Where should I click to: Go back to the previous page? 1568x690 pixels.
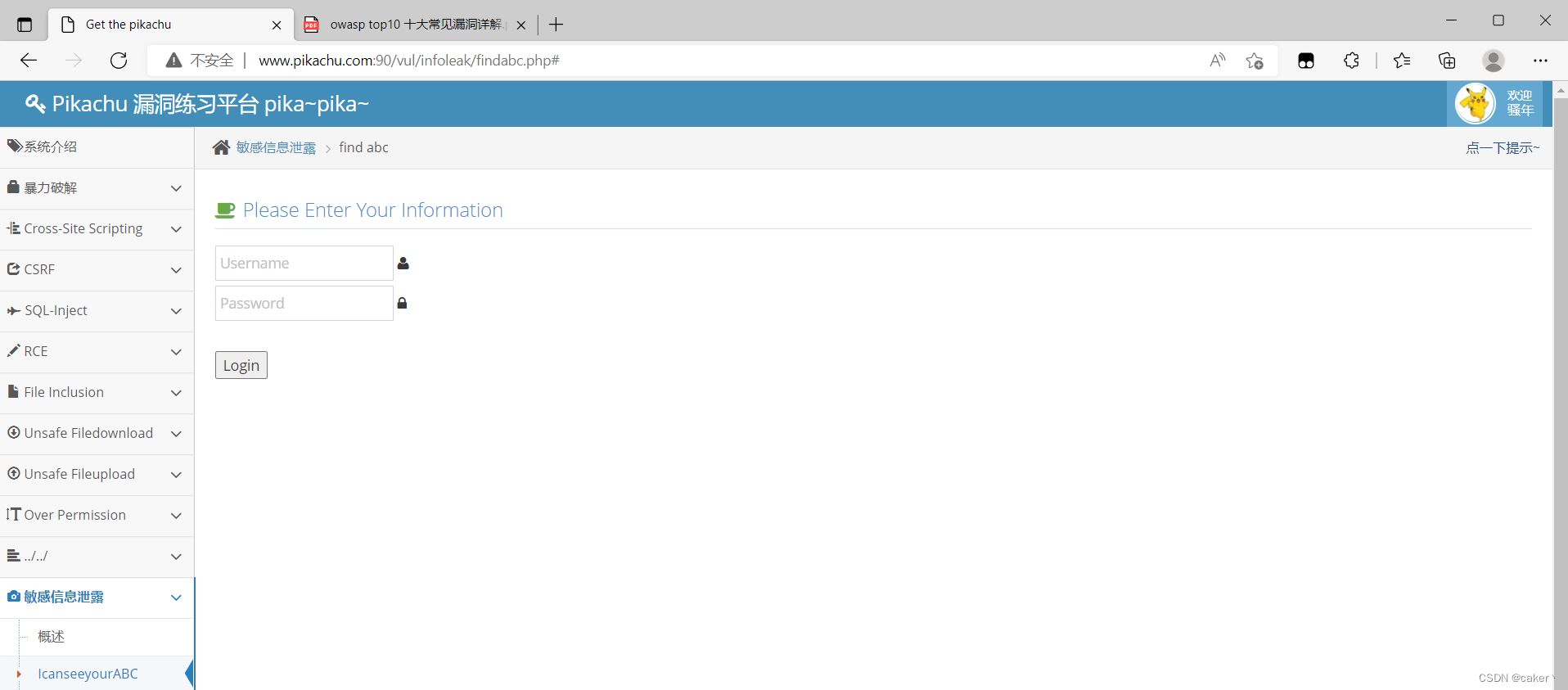point(29,60)
